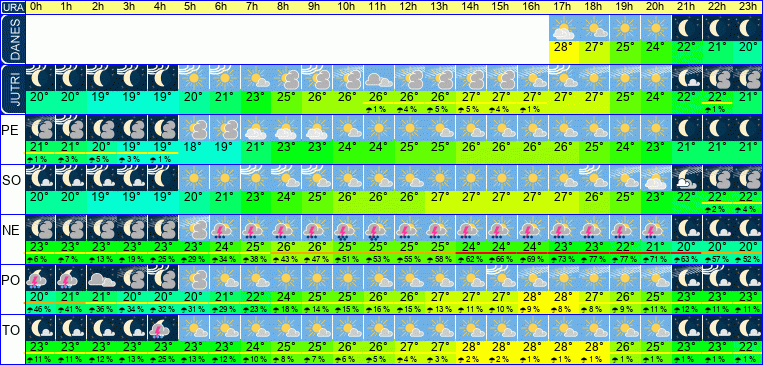
Task: Click DANES 23h temperature 20°
Action: click(747, 47)
